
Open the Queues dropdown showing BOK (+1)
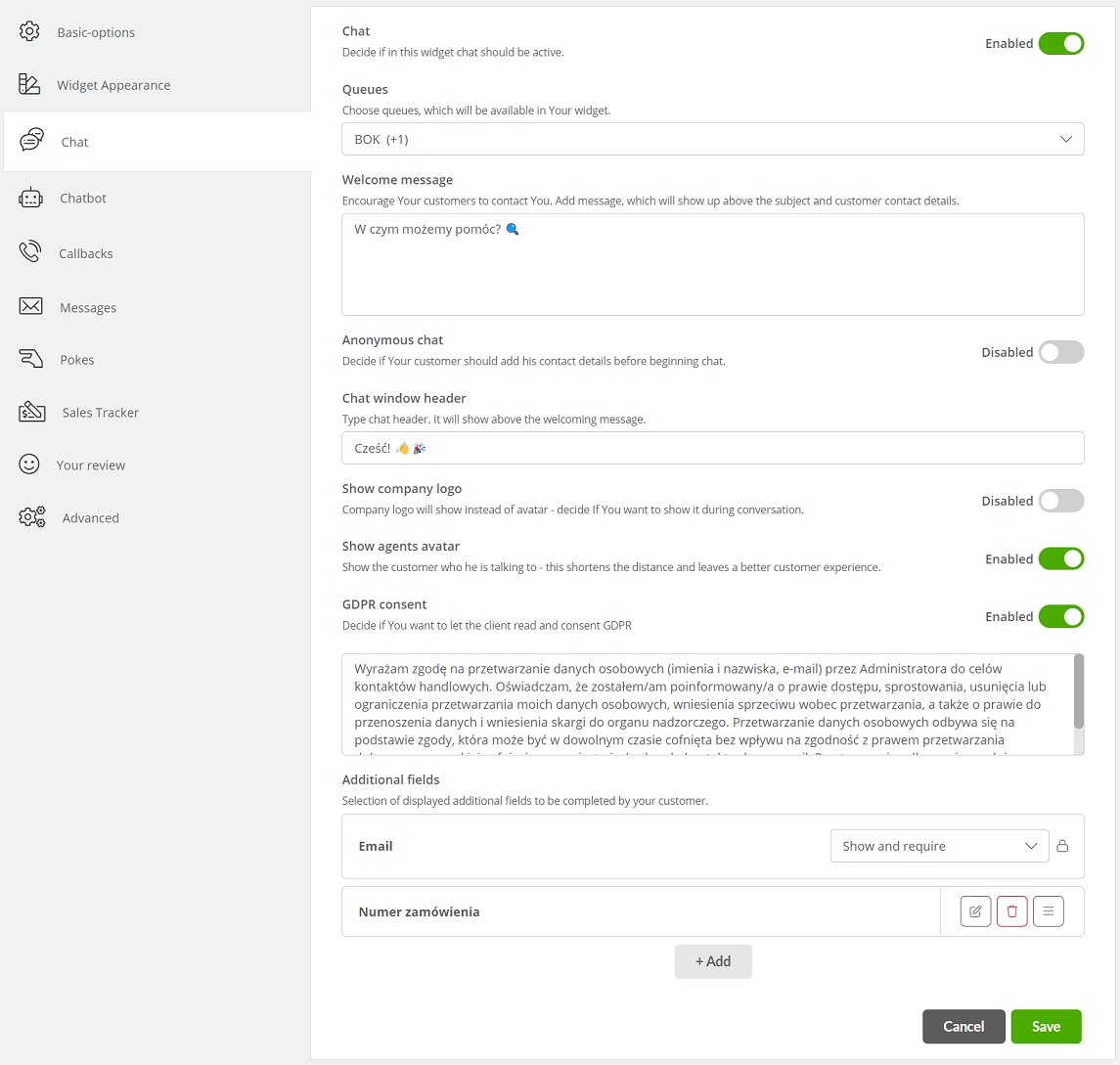pos(713,139)
